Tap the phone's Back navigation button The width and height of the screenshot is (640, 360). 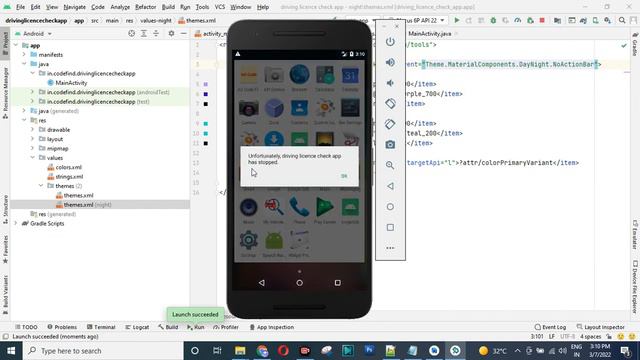pos(261,282)
